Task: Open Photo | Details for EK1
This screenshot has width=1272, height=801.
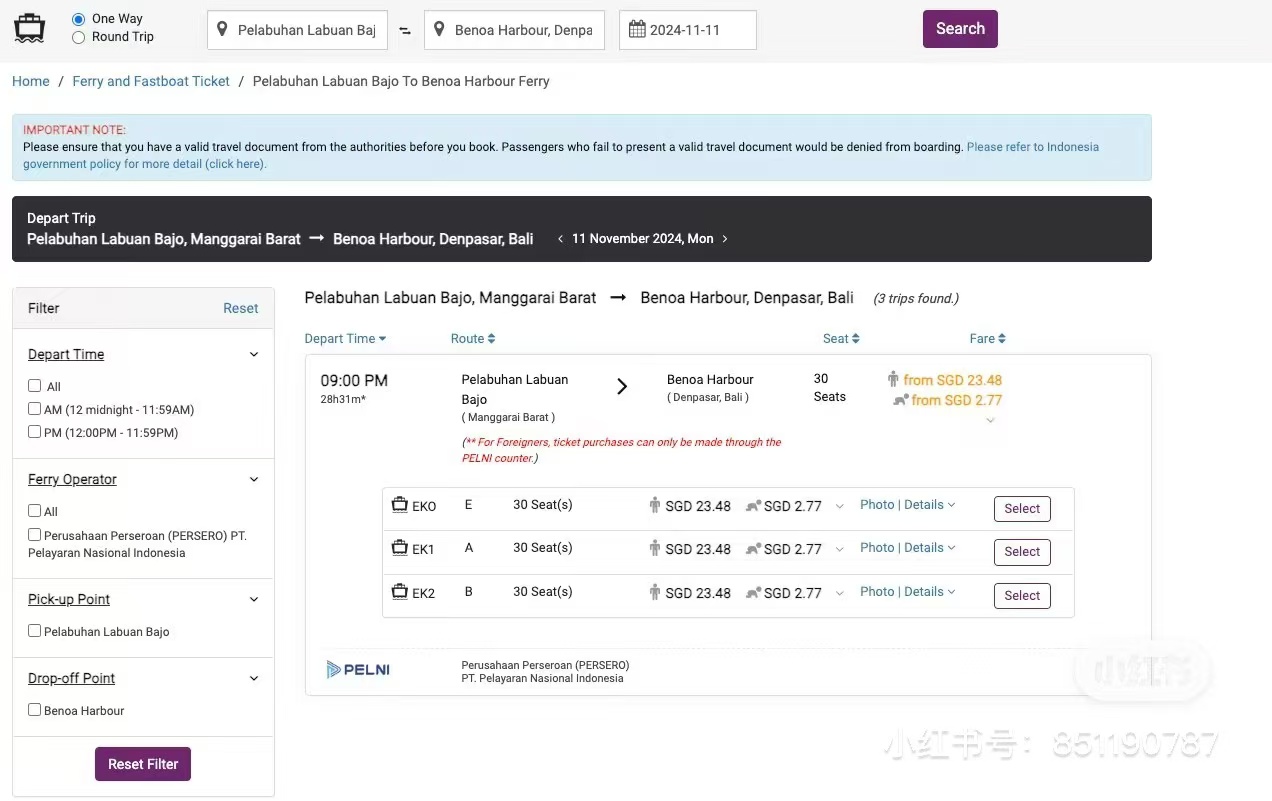Action: [908, 548]
